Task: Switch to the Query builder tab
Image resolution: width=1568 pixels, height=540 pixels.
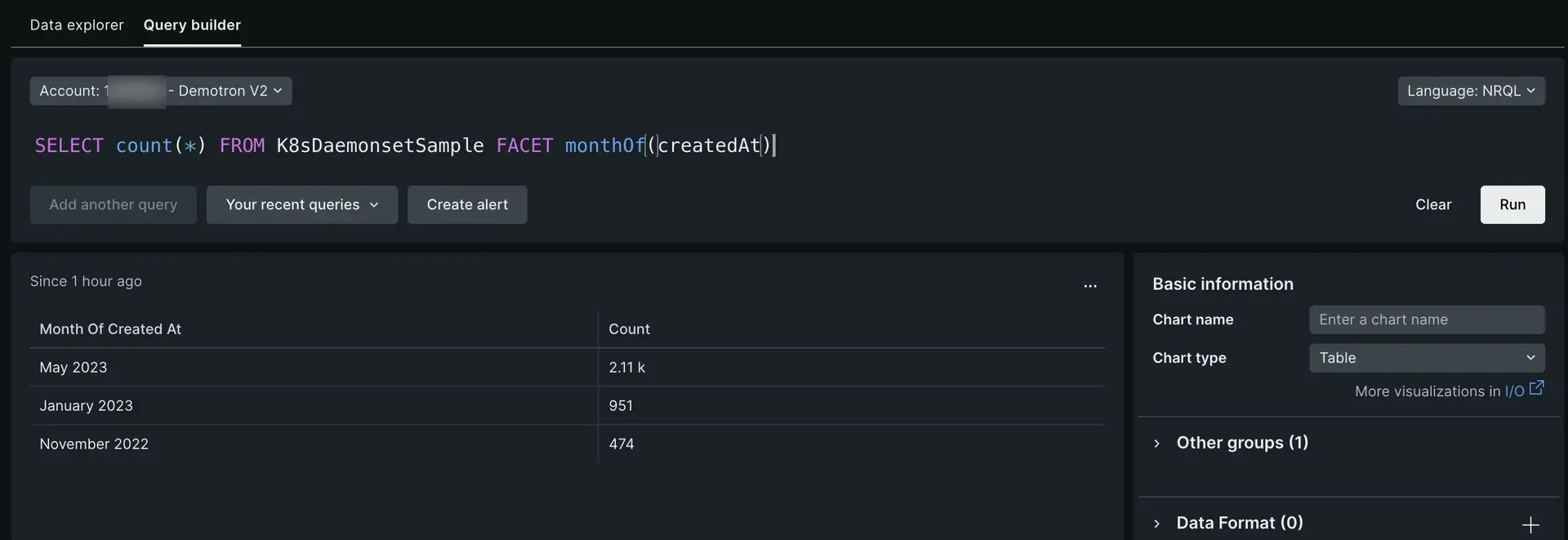Action: coord(192,25)
